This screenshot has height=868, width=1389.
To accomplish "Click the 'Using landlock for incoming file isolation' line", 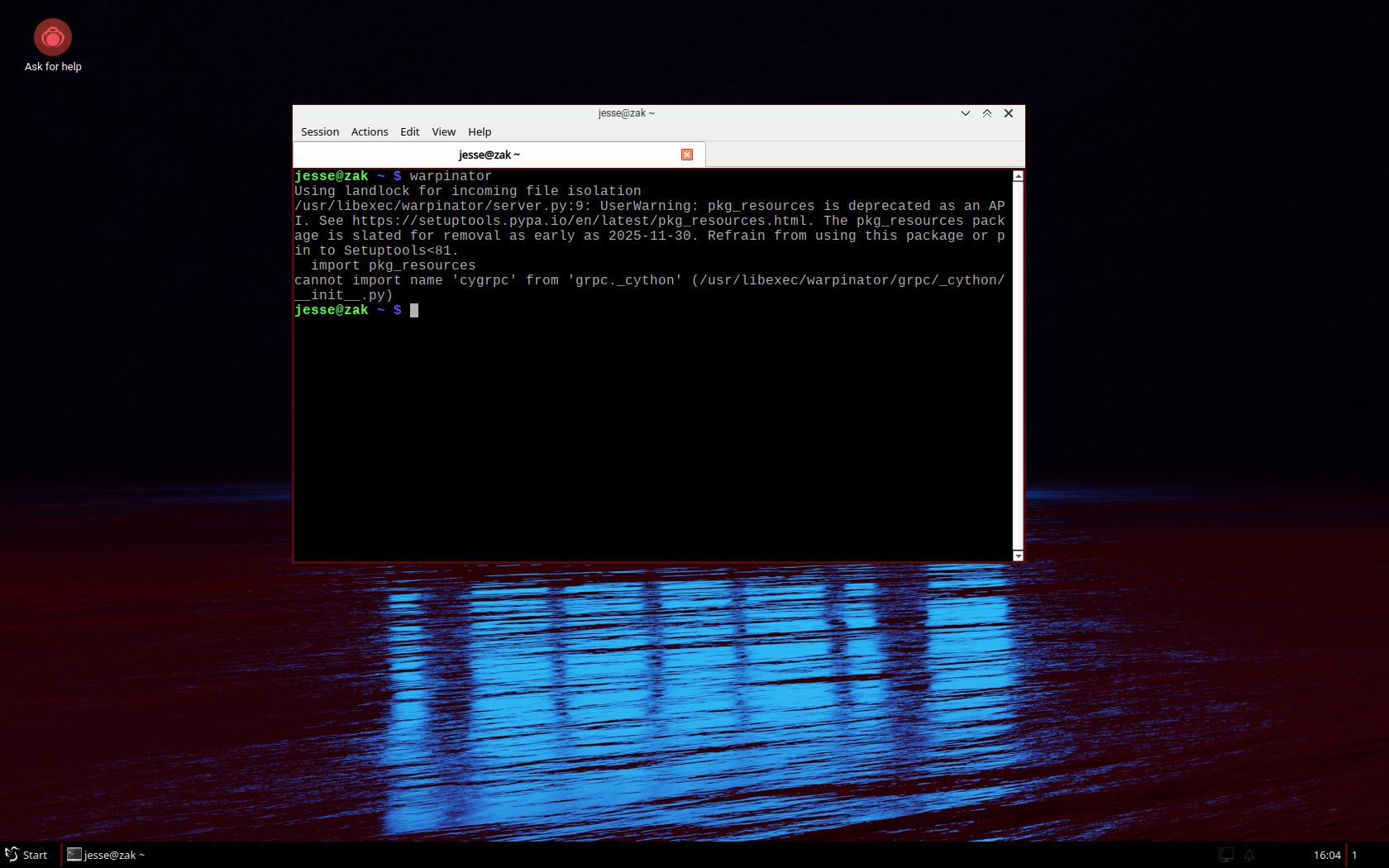I will pyautogui.click(x=468, y=191).
